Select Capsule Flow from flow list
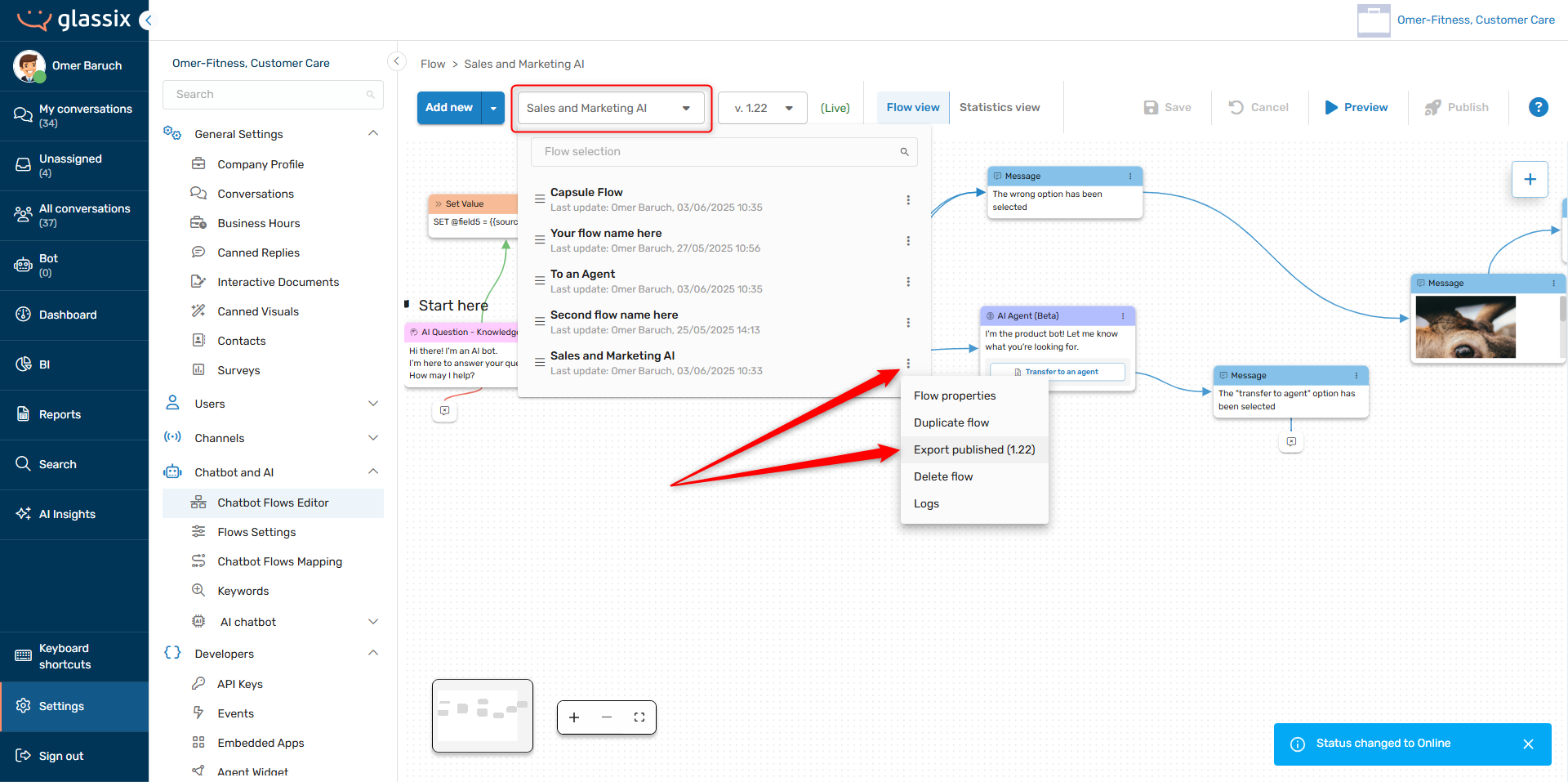 point(586,192)
